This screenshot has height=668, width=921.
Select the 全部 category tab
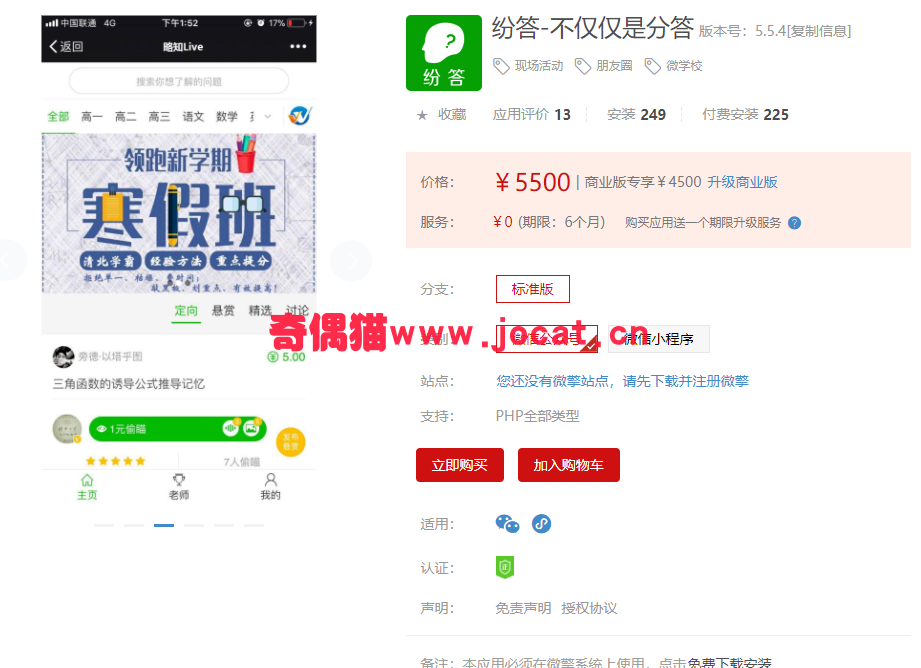coord(58,117)
